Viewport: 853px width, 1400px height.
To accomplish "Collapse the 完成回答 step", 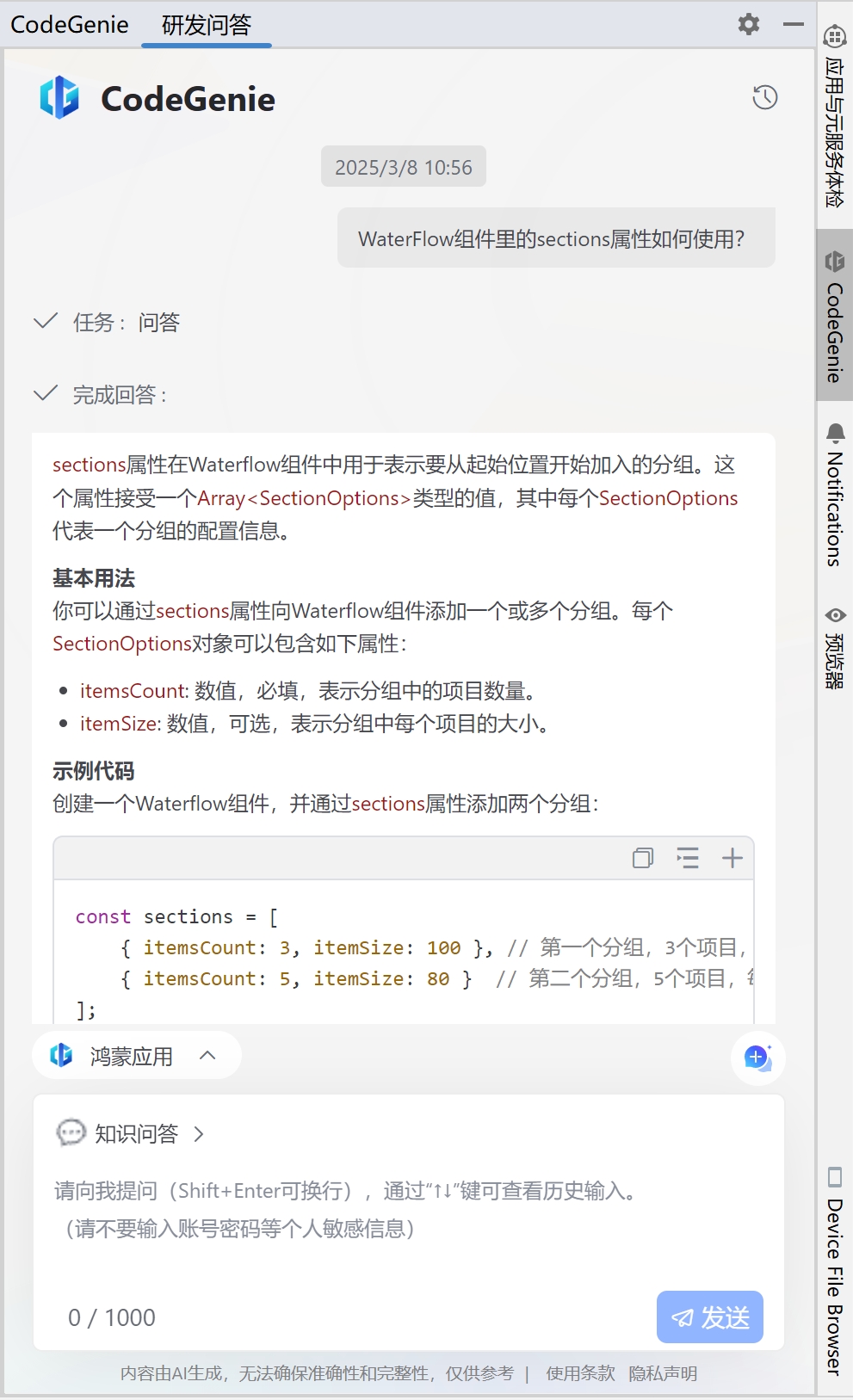I will pyautogui.click(x=46, y=394).
